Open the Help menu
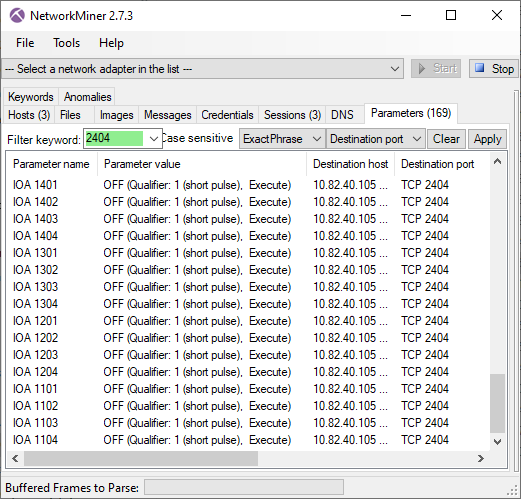Screen dimensions: 521x499 pos(111,43)
